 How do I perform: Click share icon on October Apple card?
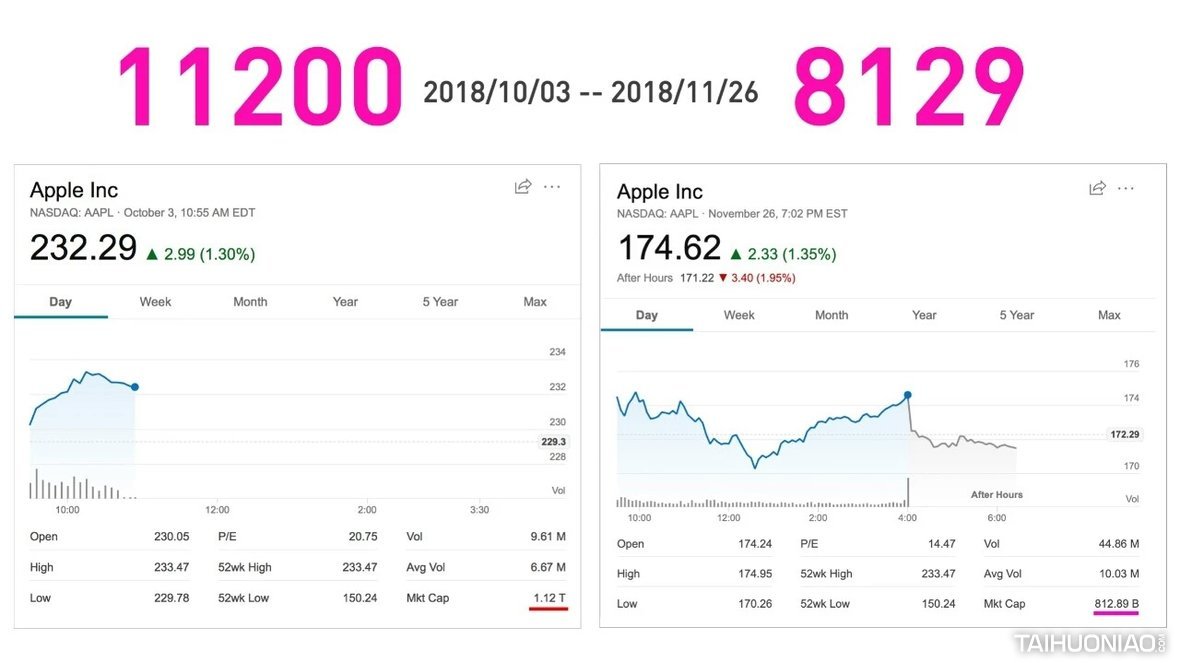tap(522, 187)
